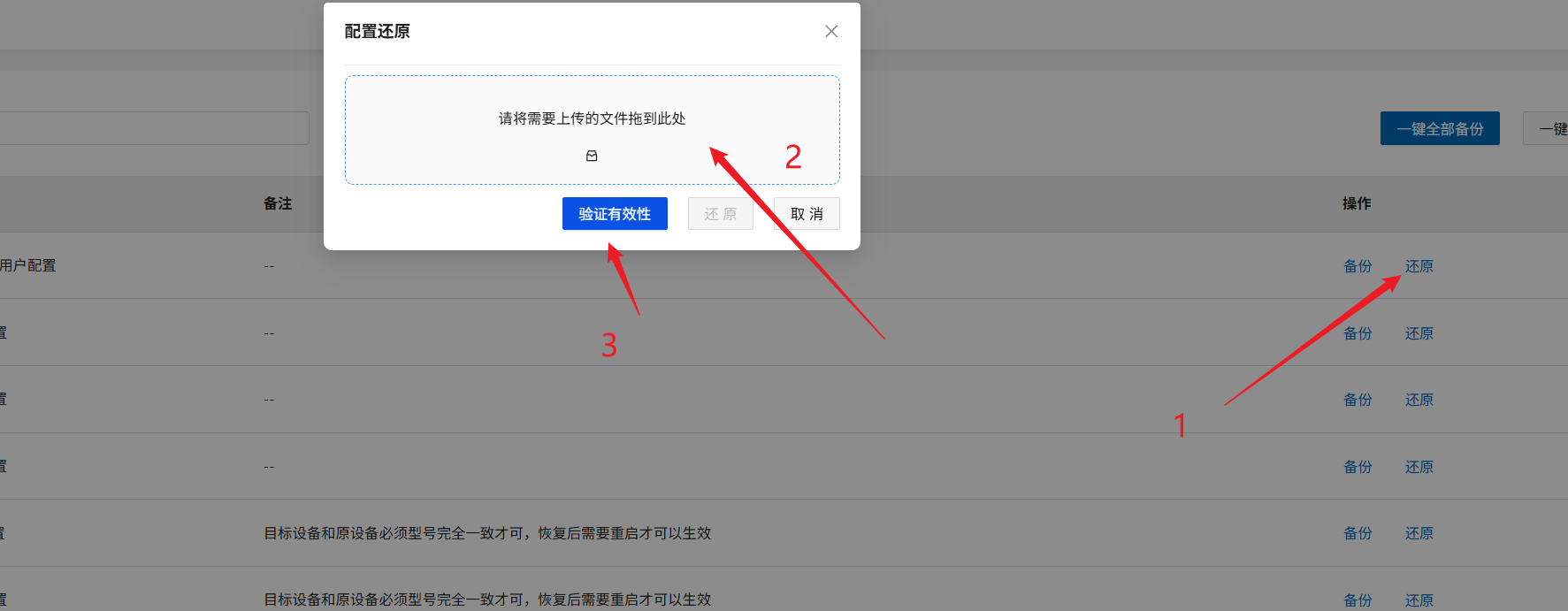Click 备份 link in the second row
Image resolution: width=1568 pixels, height=611 pixels.
click(x=1358, y=333)
